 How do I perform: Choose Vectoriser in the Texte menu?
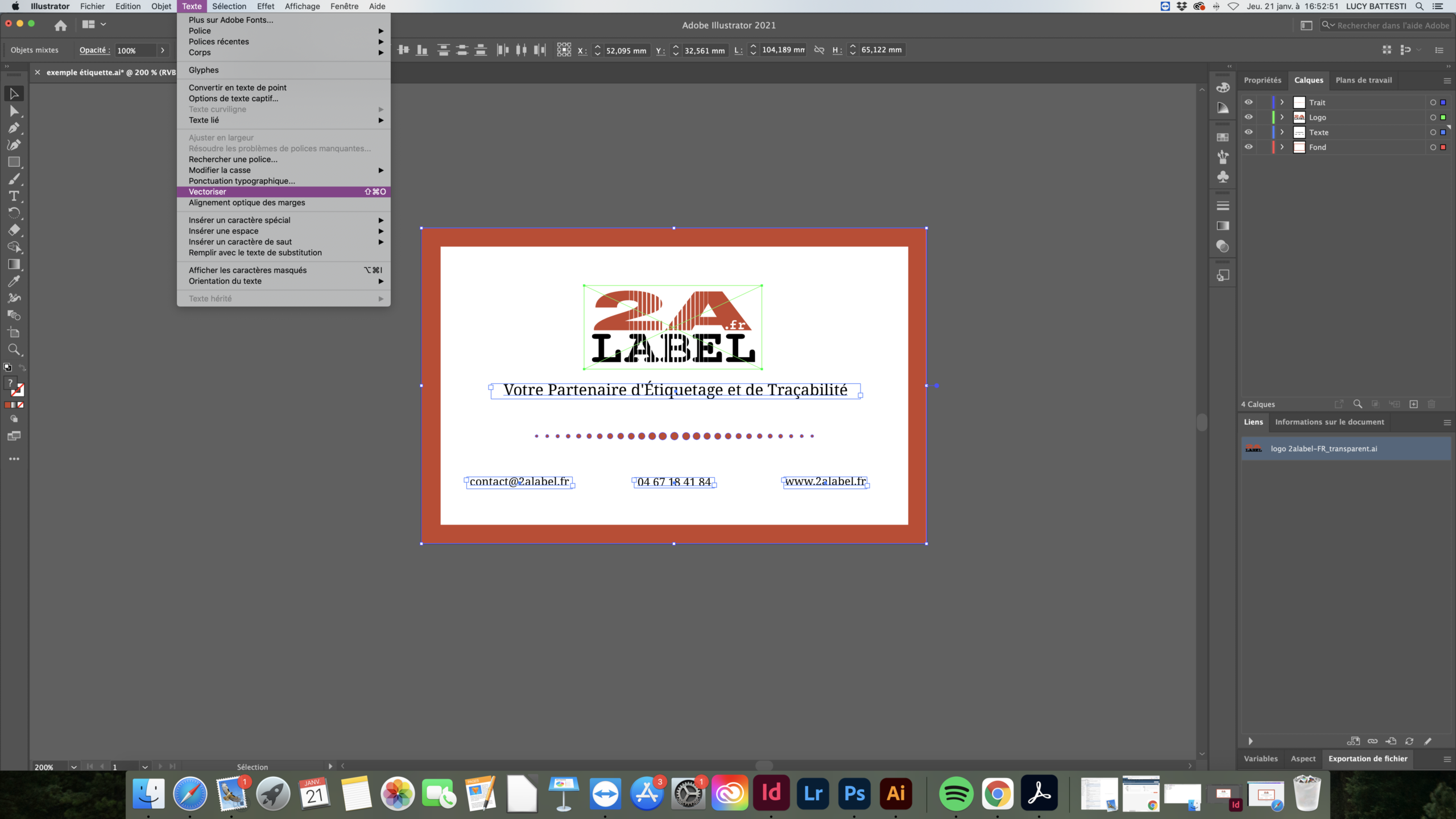[x=284, y=192]
